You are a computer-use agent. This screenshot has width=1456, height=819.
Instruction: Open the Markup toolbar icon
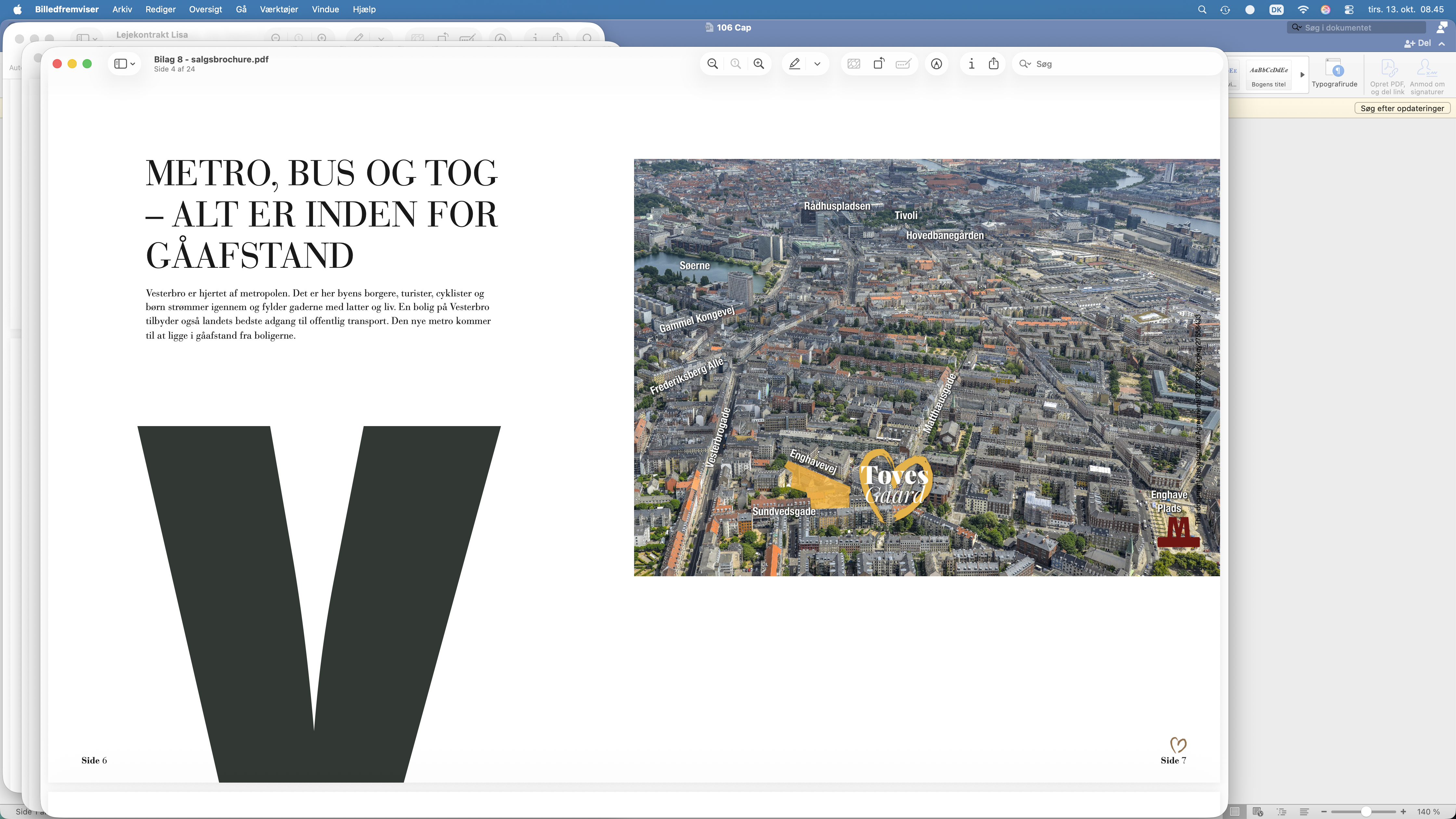point(937,64)
